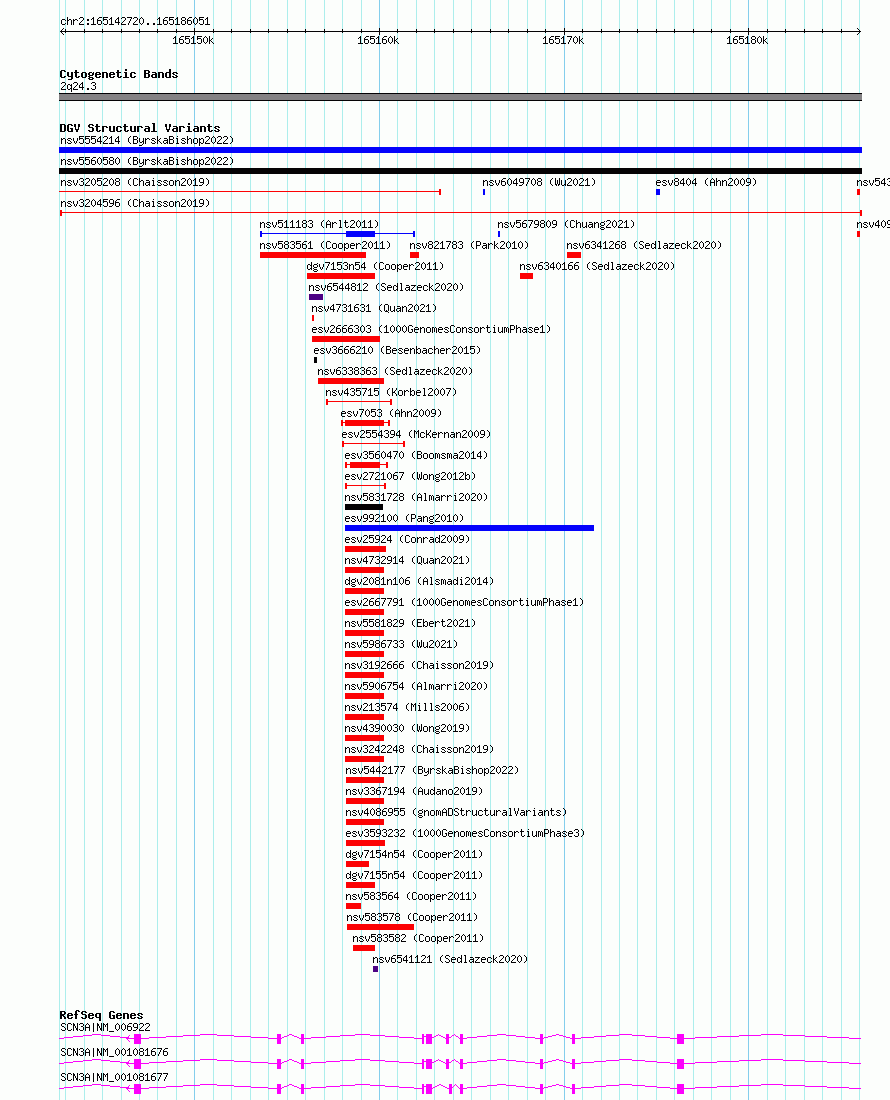The image size is (890, 1100).
Task: Click the RefSeq Genes track title
Action: click(101, 1015)
